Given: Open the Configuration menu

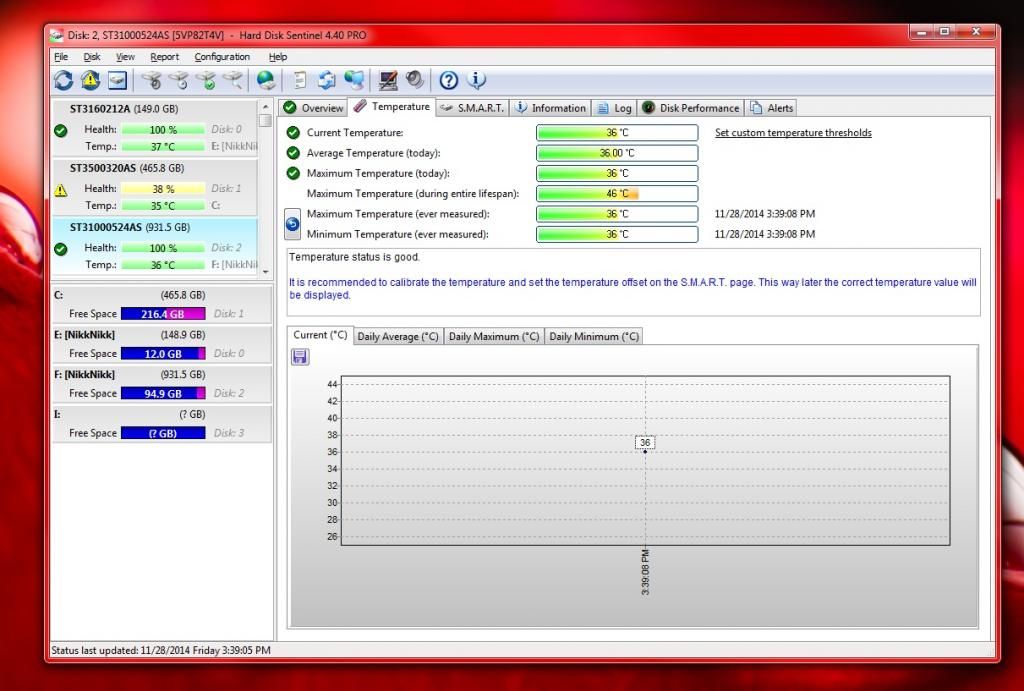Looking at the screenshot, I should point(222,57).
